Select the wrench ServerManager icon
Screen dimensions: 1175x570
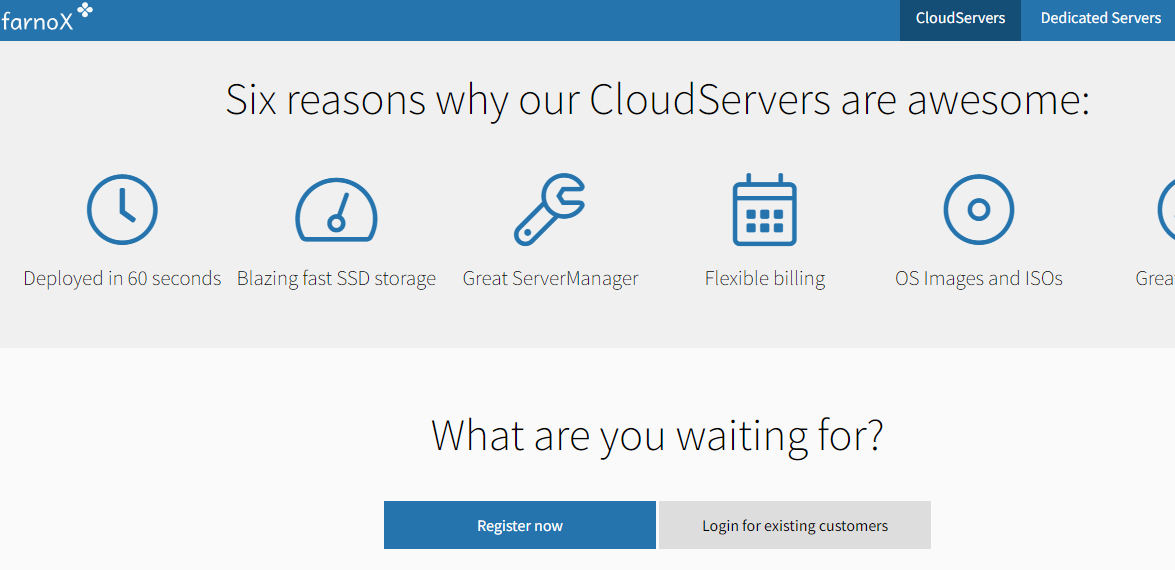click(x=550, y=210)
